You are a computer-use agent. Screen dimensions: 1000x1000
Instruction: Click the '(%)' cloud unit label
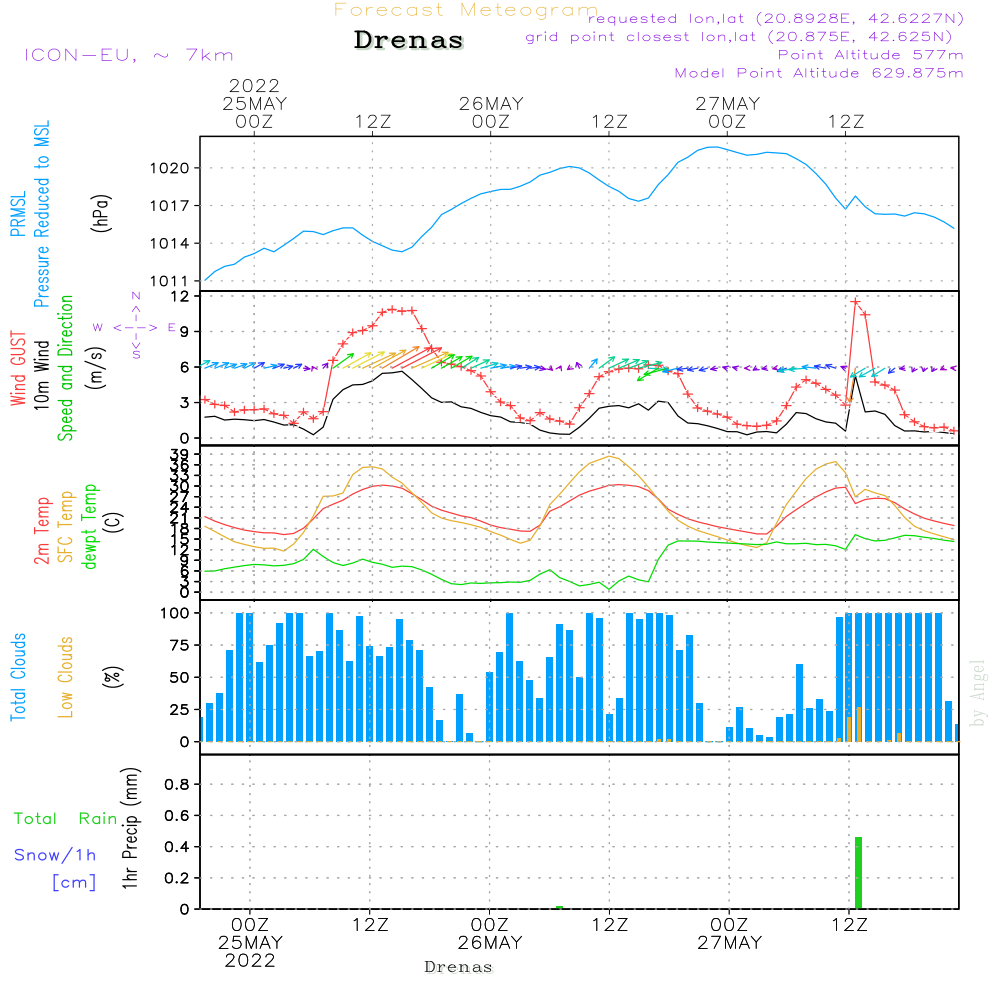point(112,677)
